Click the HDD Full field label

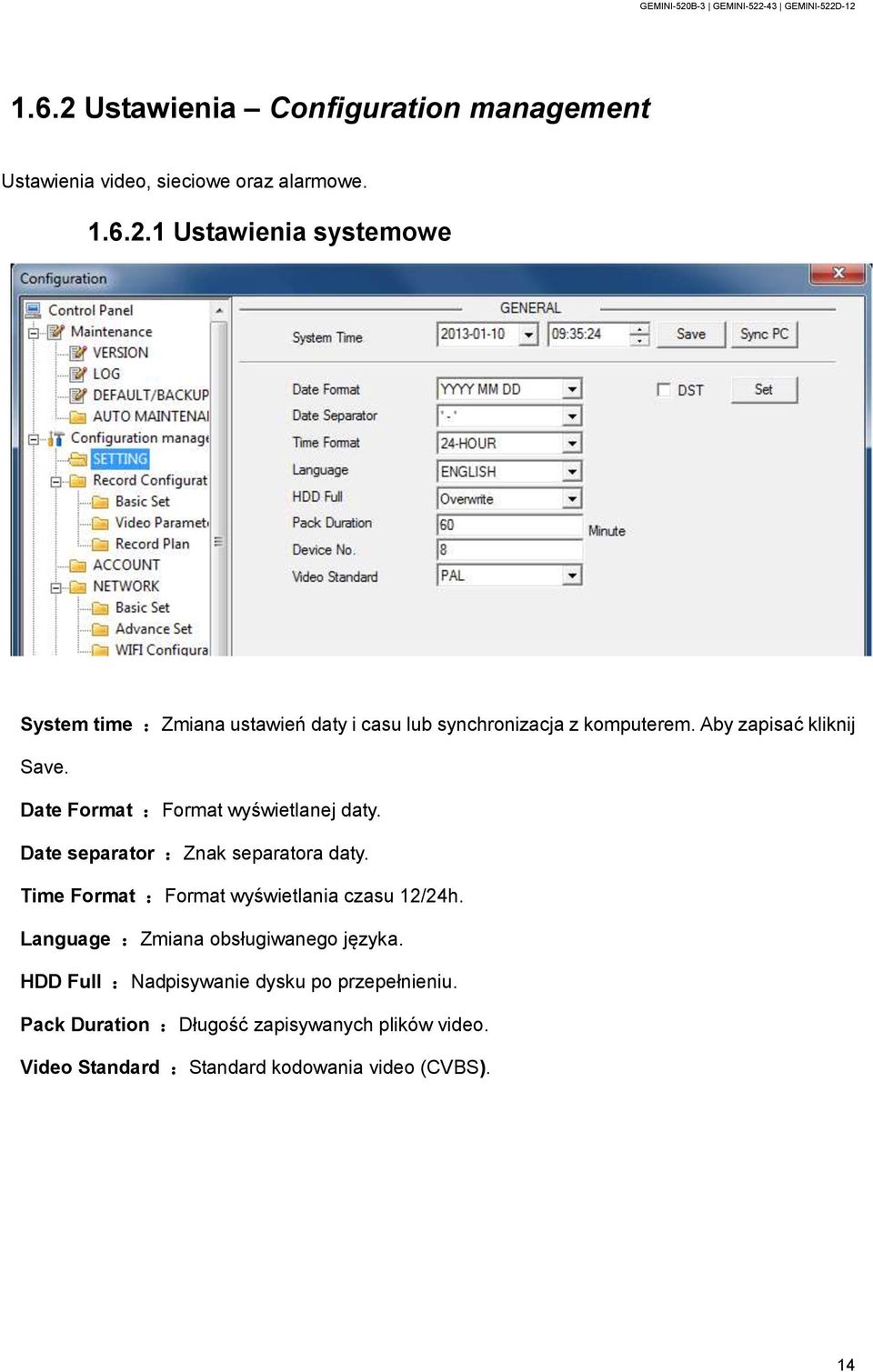tap(317, 496)
